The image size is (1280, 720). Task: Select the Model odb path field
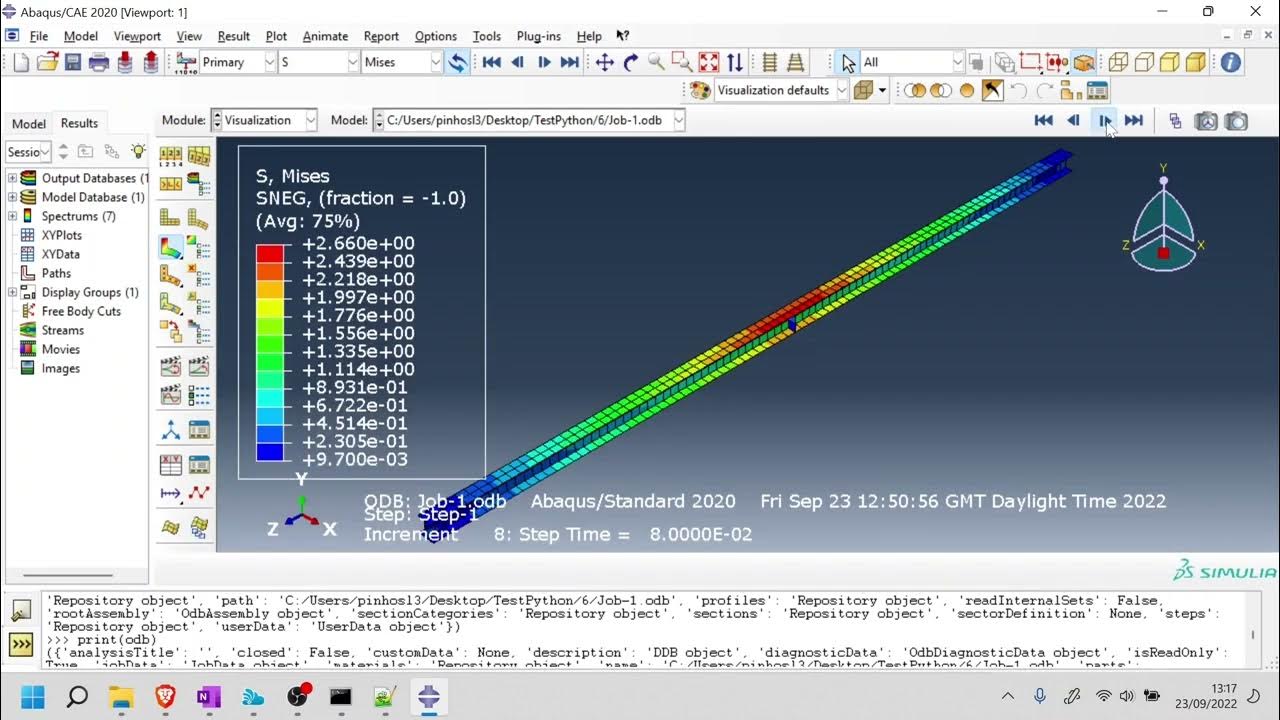coord(529,120)
